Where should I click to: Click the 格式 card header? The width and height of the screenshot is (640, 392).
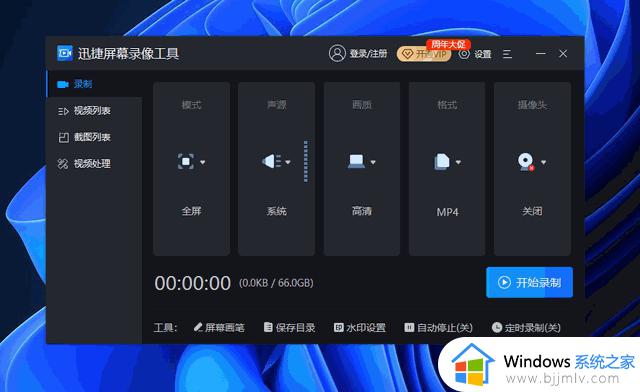(x=447, y=105)
